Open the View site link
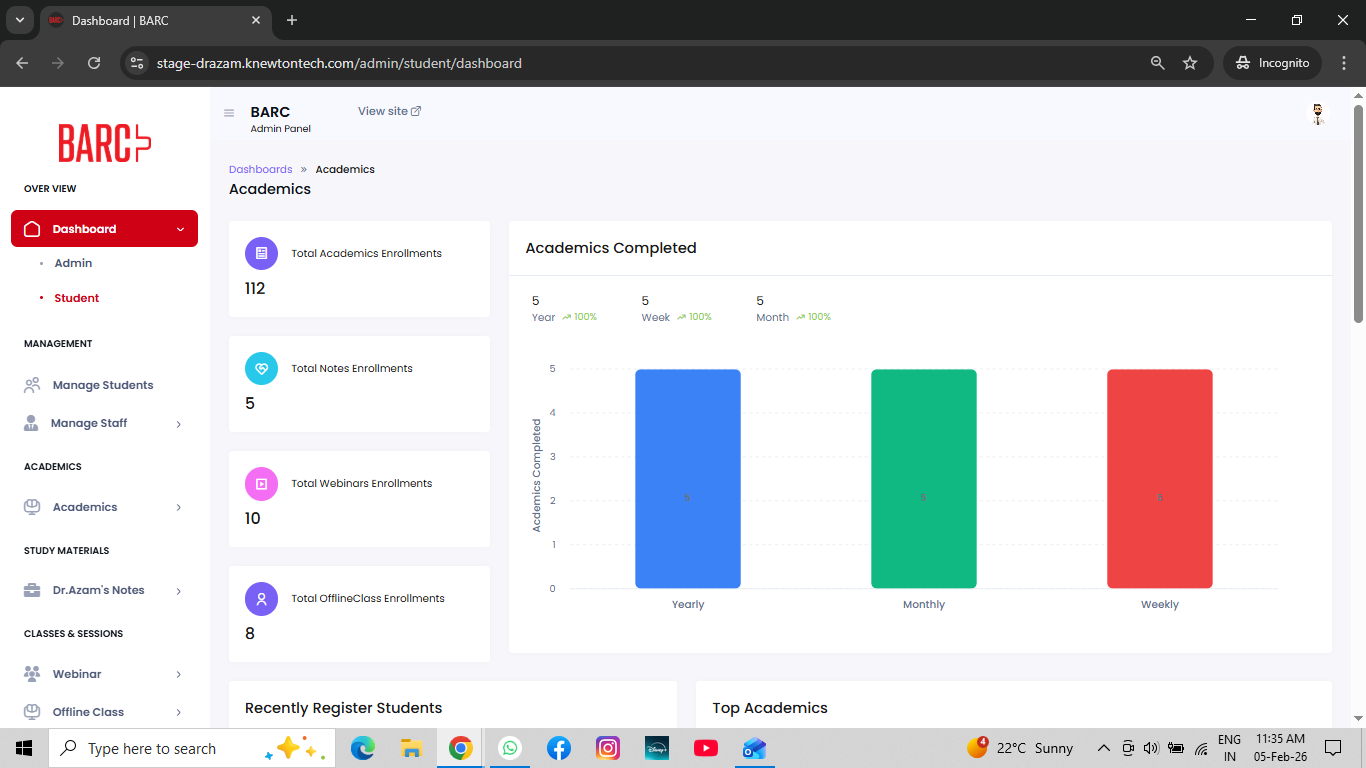This screenshot has width=1366, height=768. point(389,111)
